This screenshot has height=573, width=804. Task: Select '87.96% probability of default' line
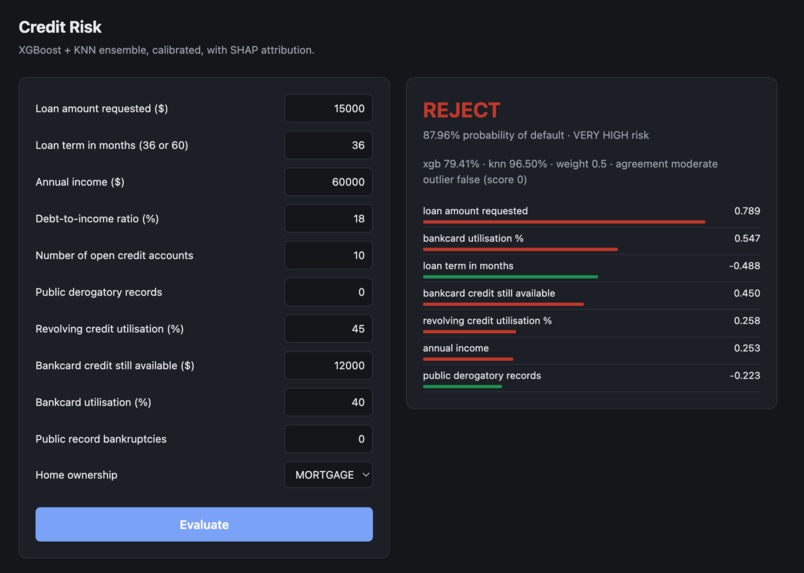pyautogui.click(x=536, y=135)
